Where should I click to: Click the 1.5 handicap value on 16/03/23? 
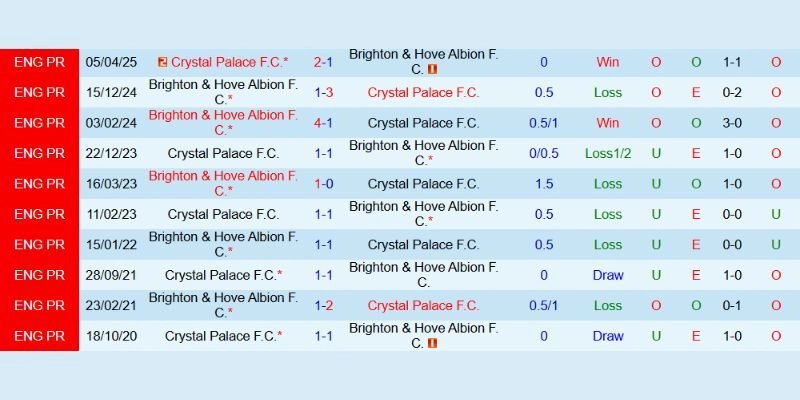[x=544, y=184]
